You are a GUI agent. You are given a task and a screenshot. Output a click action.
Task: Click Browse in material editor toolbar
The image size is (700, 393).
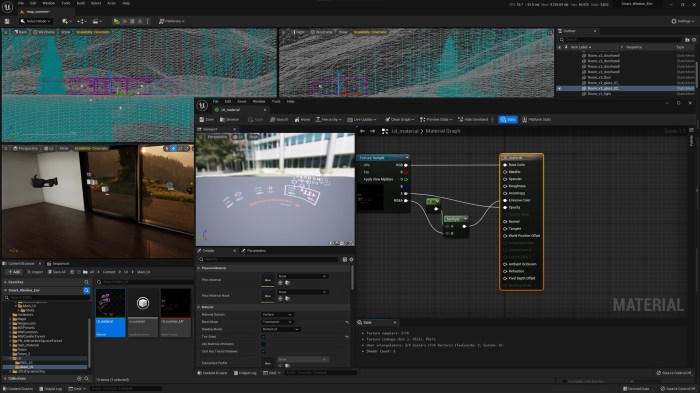click(x=230, y=120)
